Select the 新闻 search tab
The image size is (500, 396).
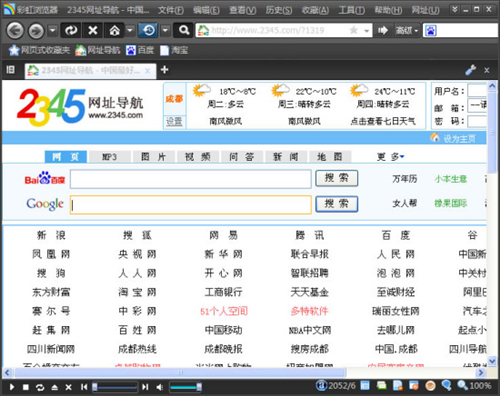click(286, 157)
